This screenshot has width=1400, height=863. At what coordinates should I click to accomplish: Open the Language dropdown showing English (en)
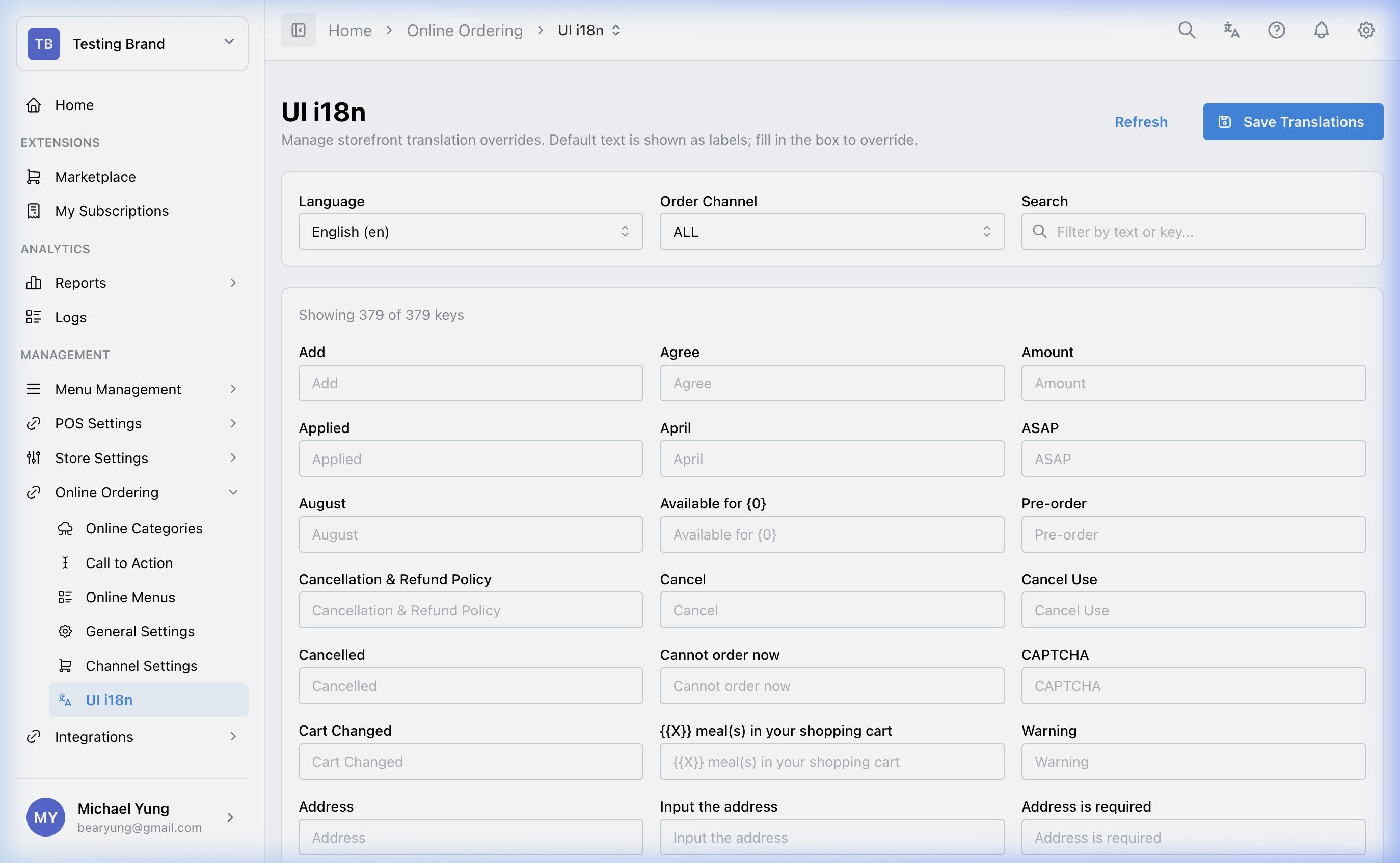(x=470, y=231)
